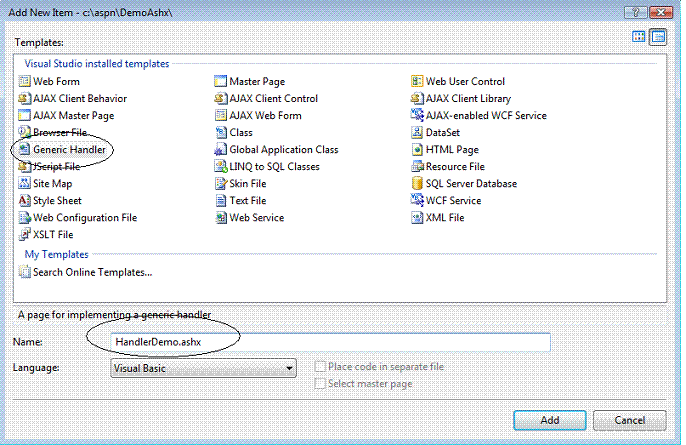Pick the DataSet template icon
Viewport: 686px width, 445px height.
pyautogui.click(x=417, y=132)
